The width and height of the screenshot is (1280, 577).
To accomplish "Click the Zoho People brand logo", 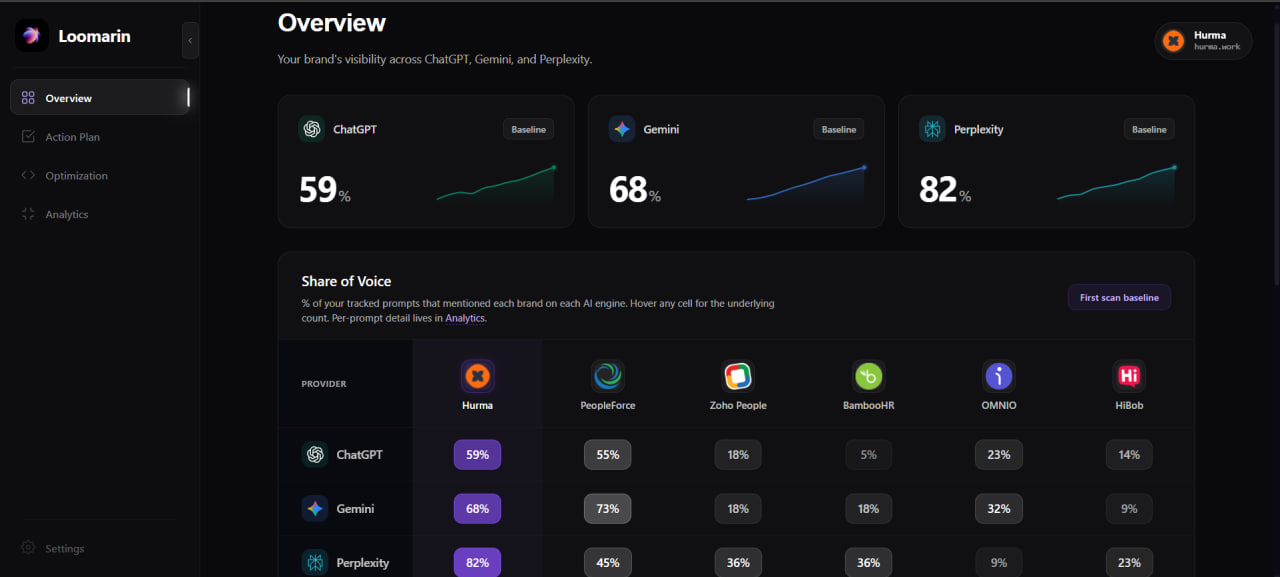I will pos(738,376).
